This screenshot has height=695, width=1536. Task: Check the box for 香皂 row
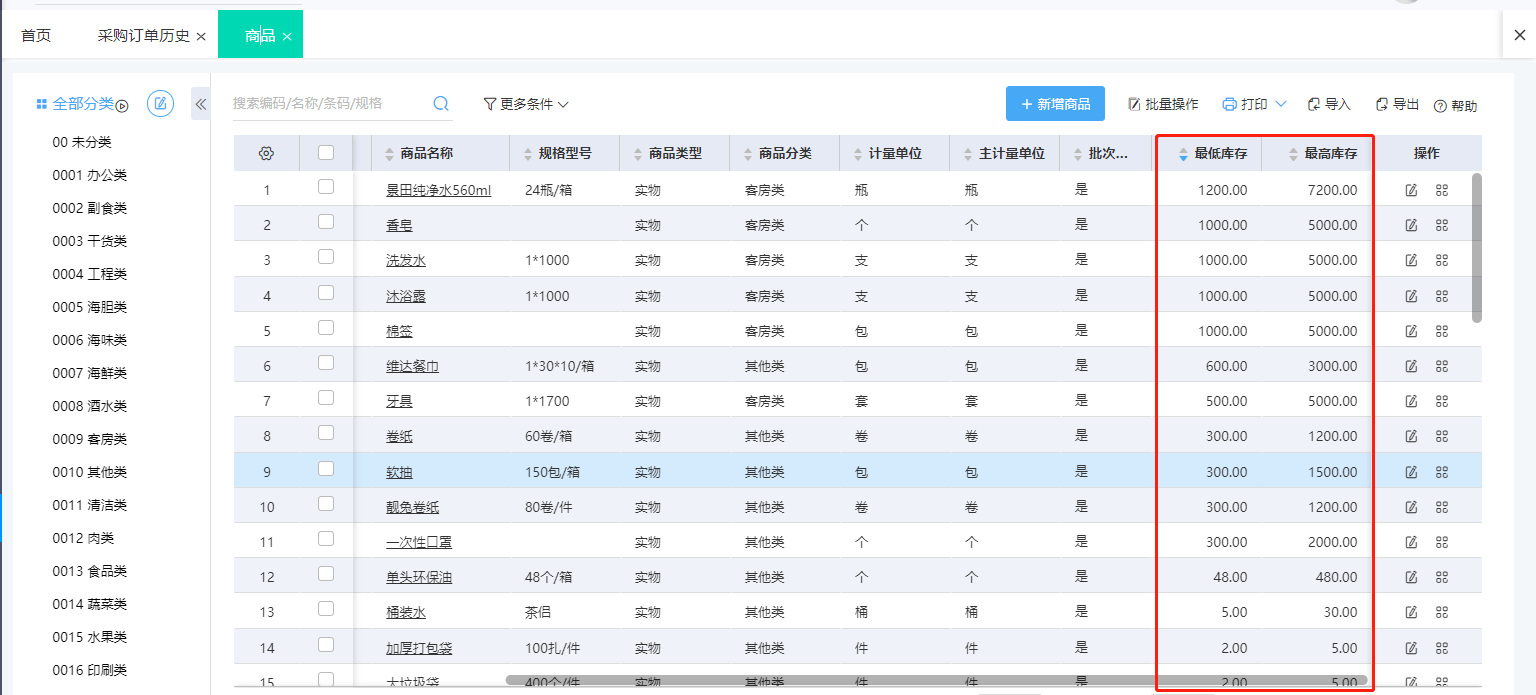click(326, 222)
